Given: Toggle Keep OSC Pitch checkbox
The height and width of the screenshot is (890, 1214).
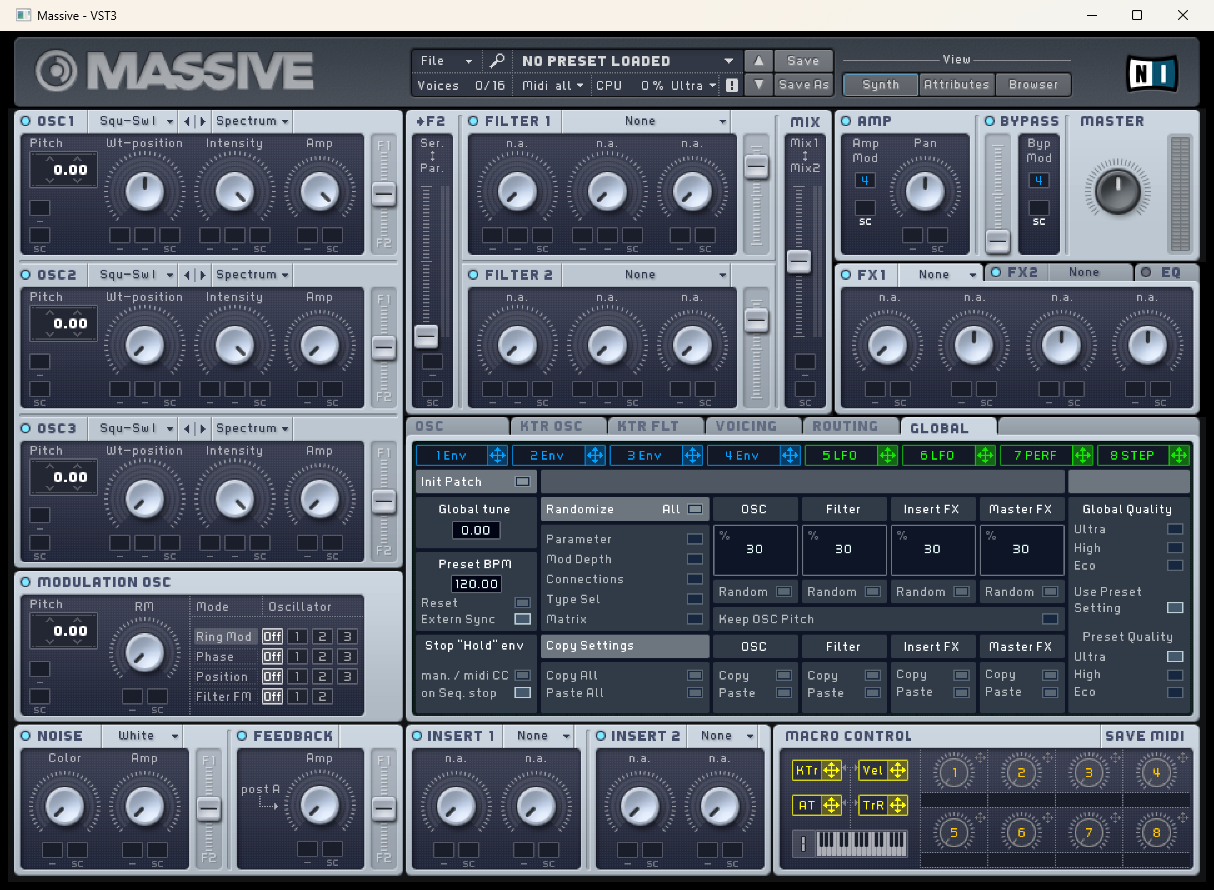Looking at the screenshot, I should click(1050, 619).
